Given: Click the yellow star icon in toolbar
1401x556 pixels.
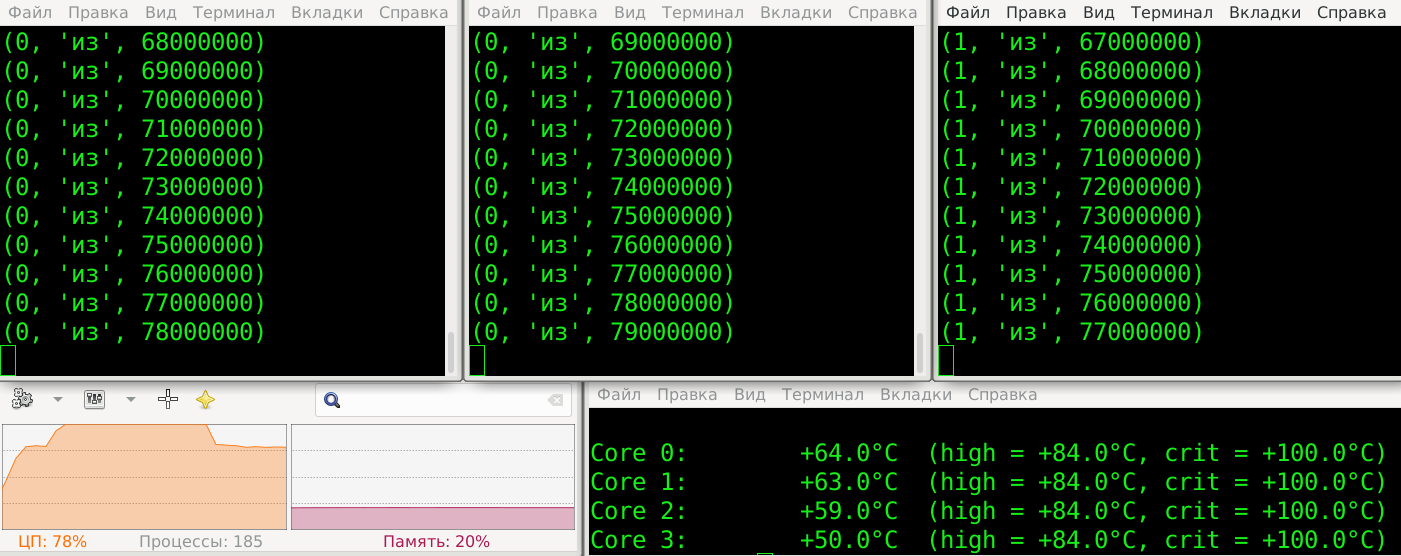Looking at the screenshot, I should coord(205,400).
